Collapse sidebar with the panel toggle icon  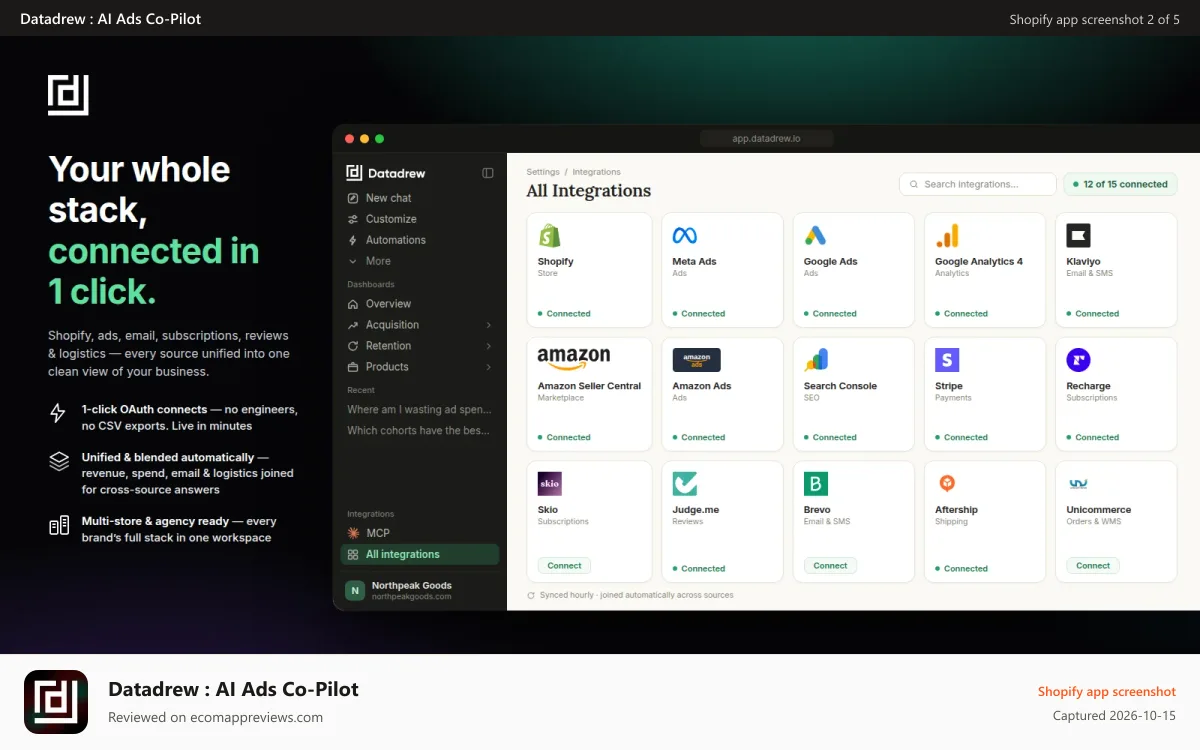488,173
